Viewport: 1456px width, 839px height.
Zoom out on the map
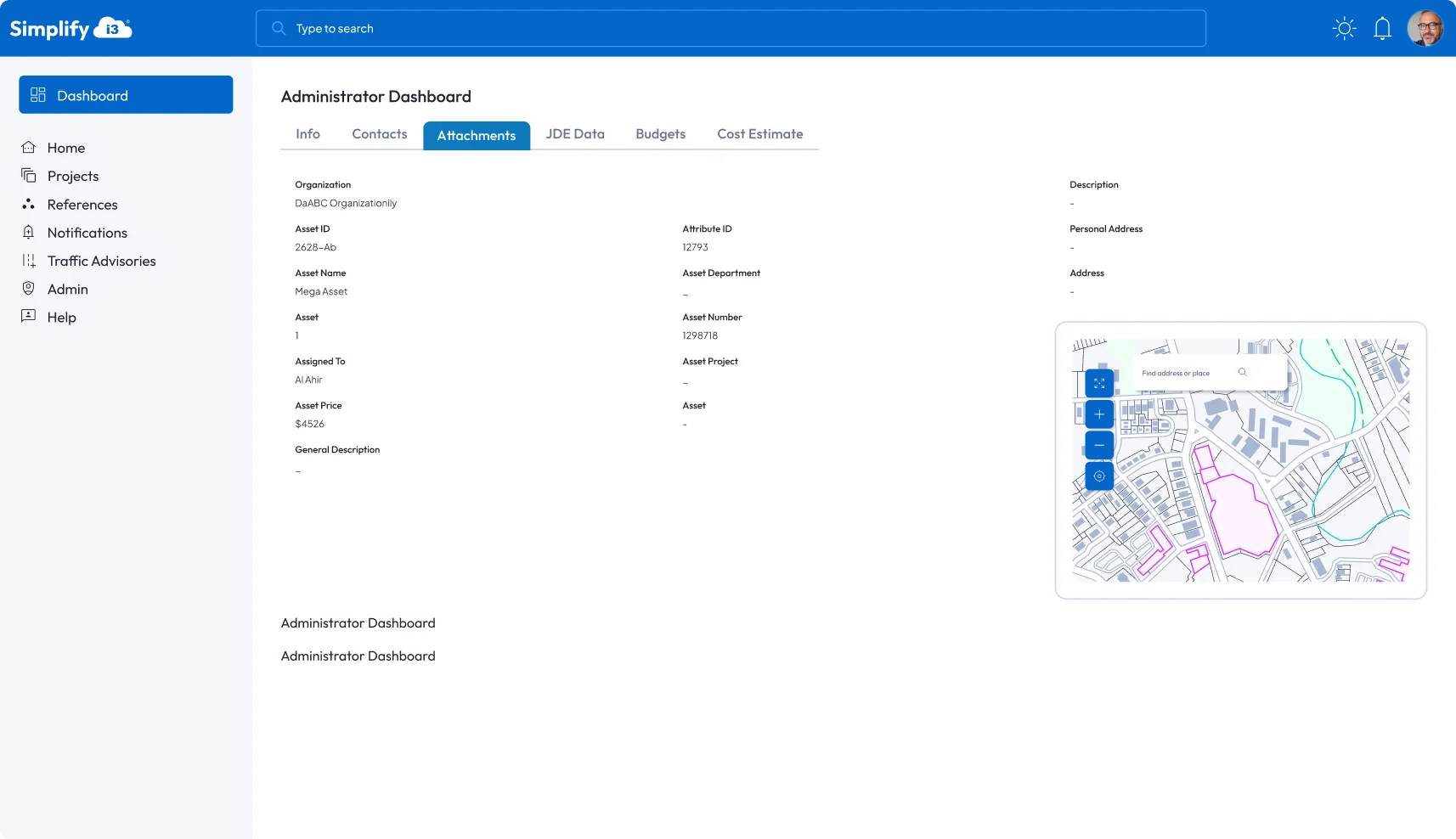1099,445
